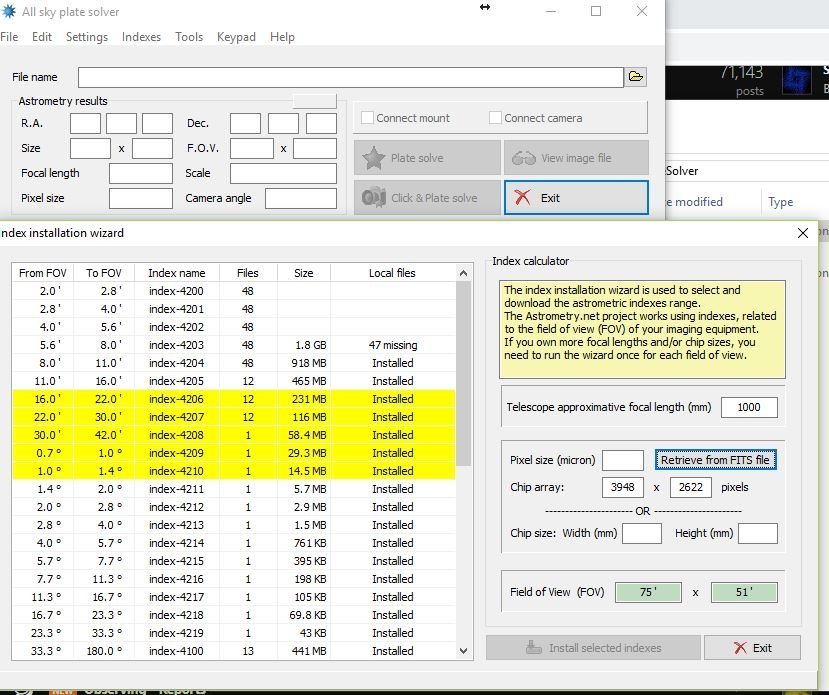Enable the Connect camera checkbox
The height and width of the screenshot is (695, 829).
[494, 117]
